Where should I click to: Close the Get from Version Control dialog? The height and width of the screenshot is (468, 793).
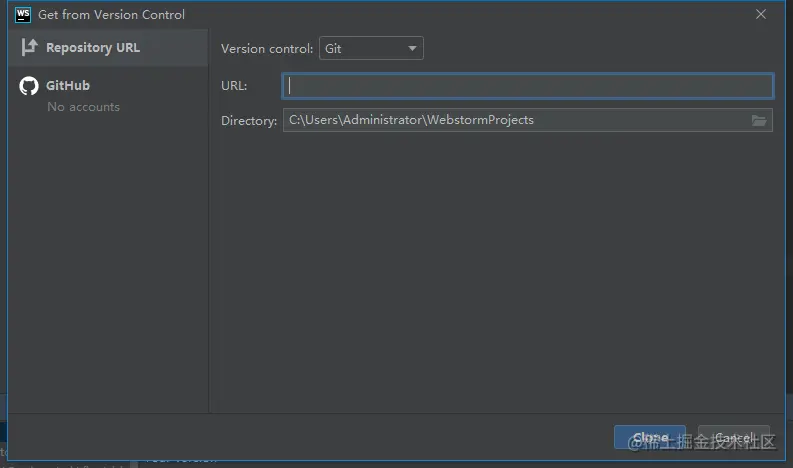tap(761, 15)
